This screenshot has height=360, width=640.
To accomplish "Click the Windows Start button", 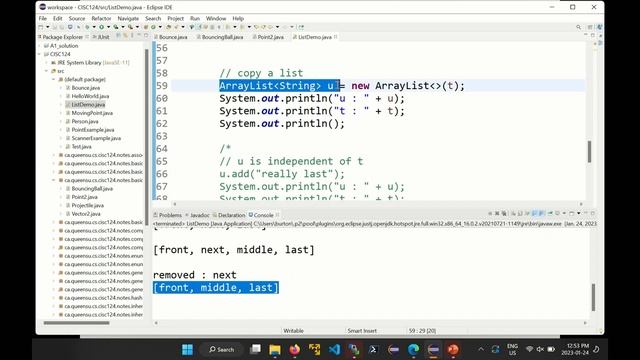I will click(x=187, y=349).
